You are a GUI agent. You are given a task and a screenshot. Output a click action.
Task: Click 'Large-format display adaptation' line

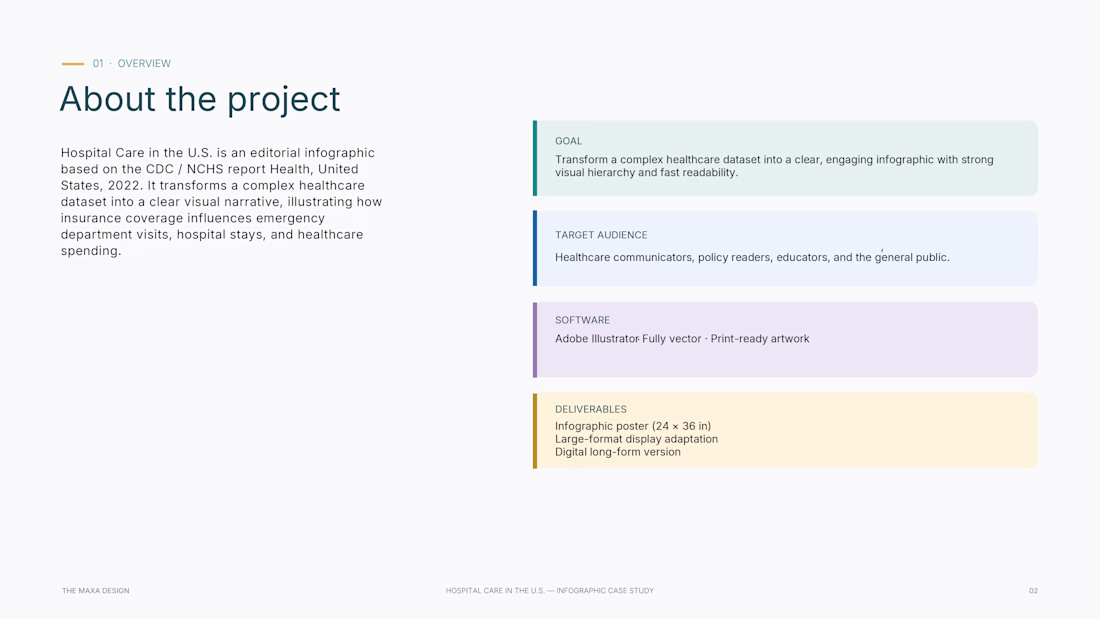(636, 439)
